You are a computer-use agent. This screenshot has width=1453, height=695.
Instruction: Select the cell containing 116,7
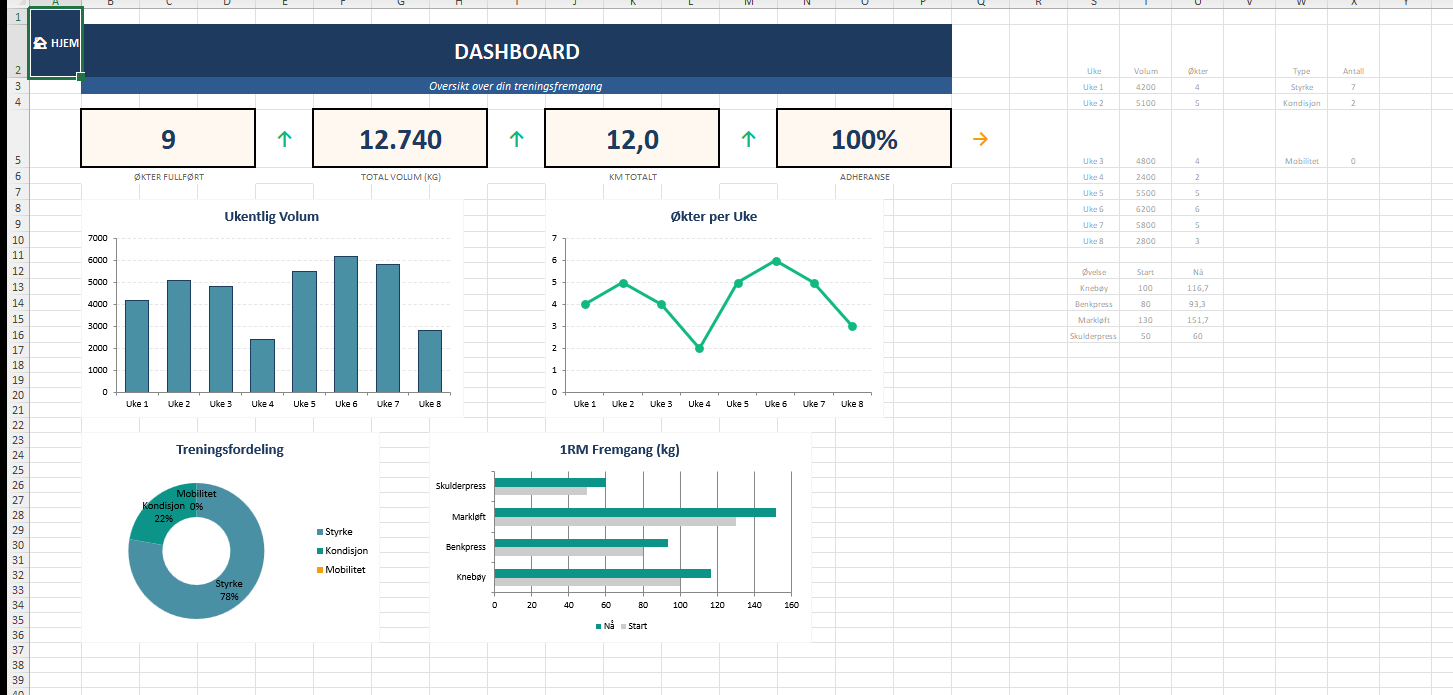point(1198,288)
